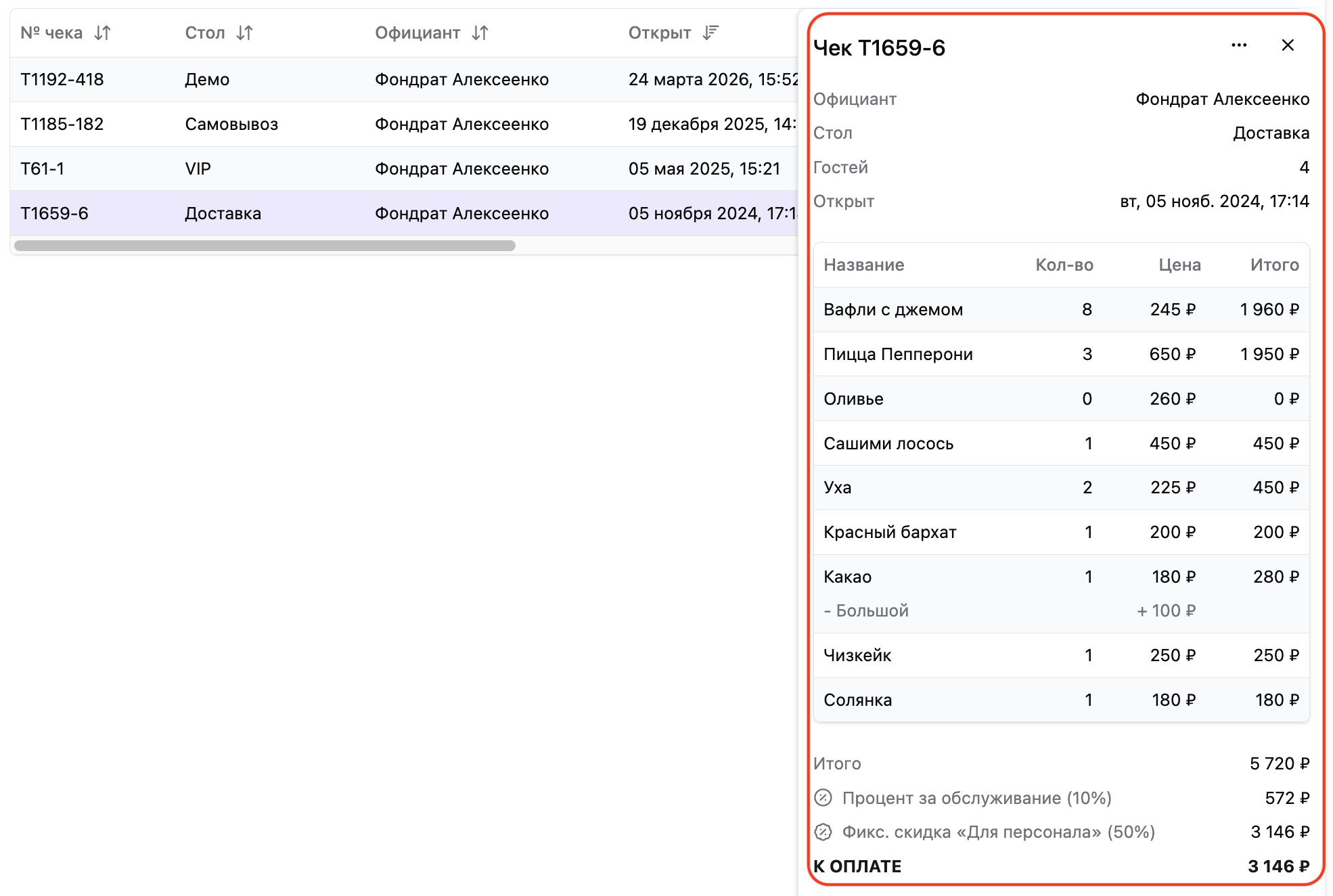
Task: Close the receipt T1659-6 panel
Action: coord(1288,45)
